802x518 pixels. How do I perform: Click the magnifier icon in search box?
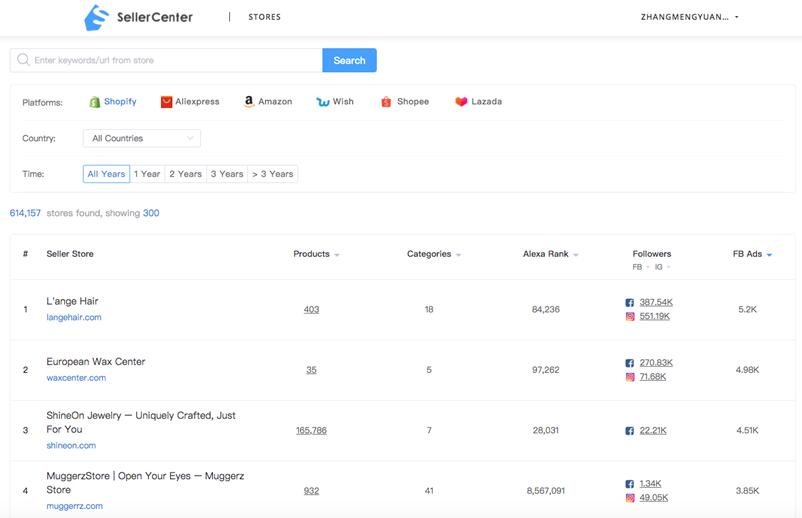[x=23, y=60]
